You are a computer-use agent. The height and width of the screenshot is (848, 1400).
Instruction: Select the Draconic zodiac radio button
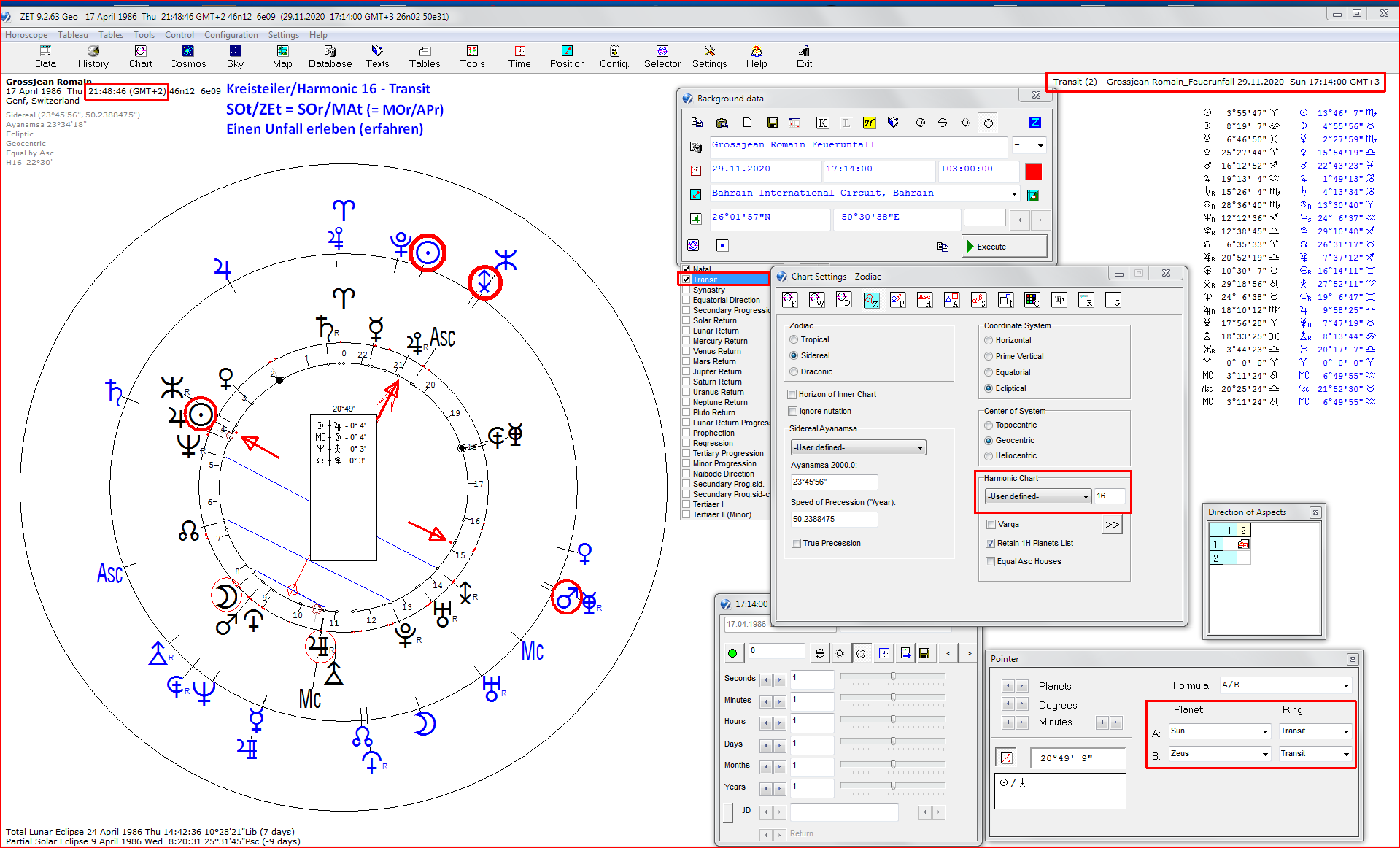[794, 371]
